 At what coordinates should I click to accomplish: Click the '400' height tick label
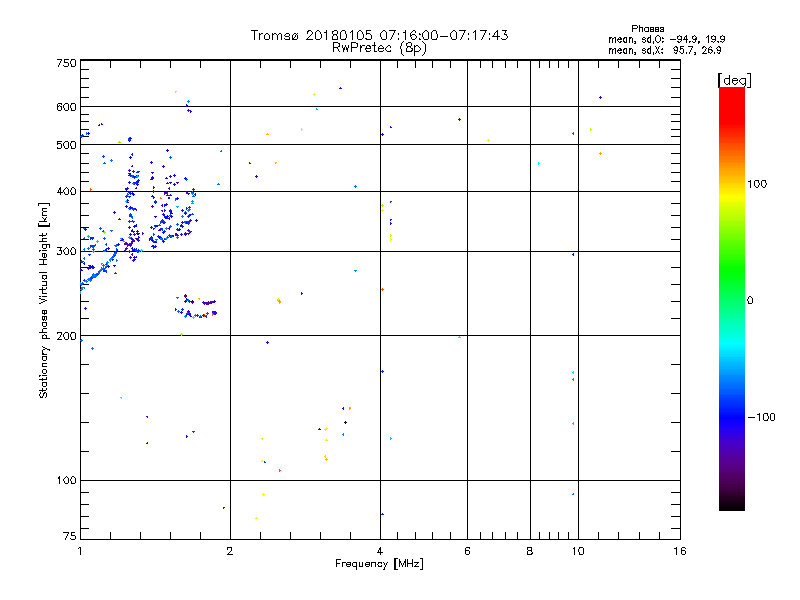tap(66, 192)
